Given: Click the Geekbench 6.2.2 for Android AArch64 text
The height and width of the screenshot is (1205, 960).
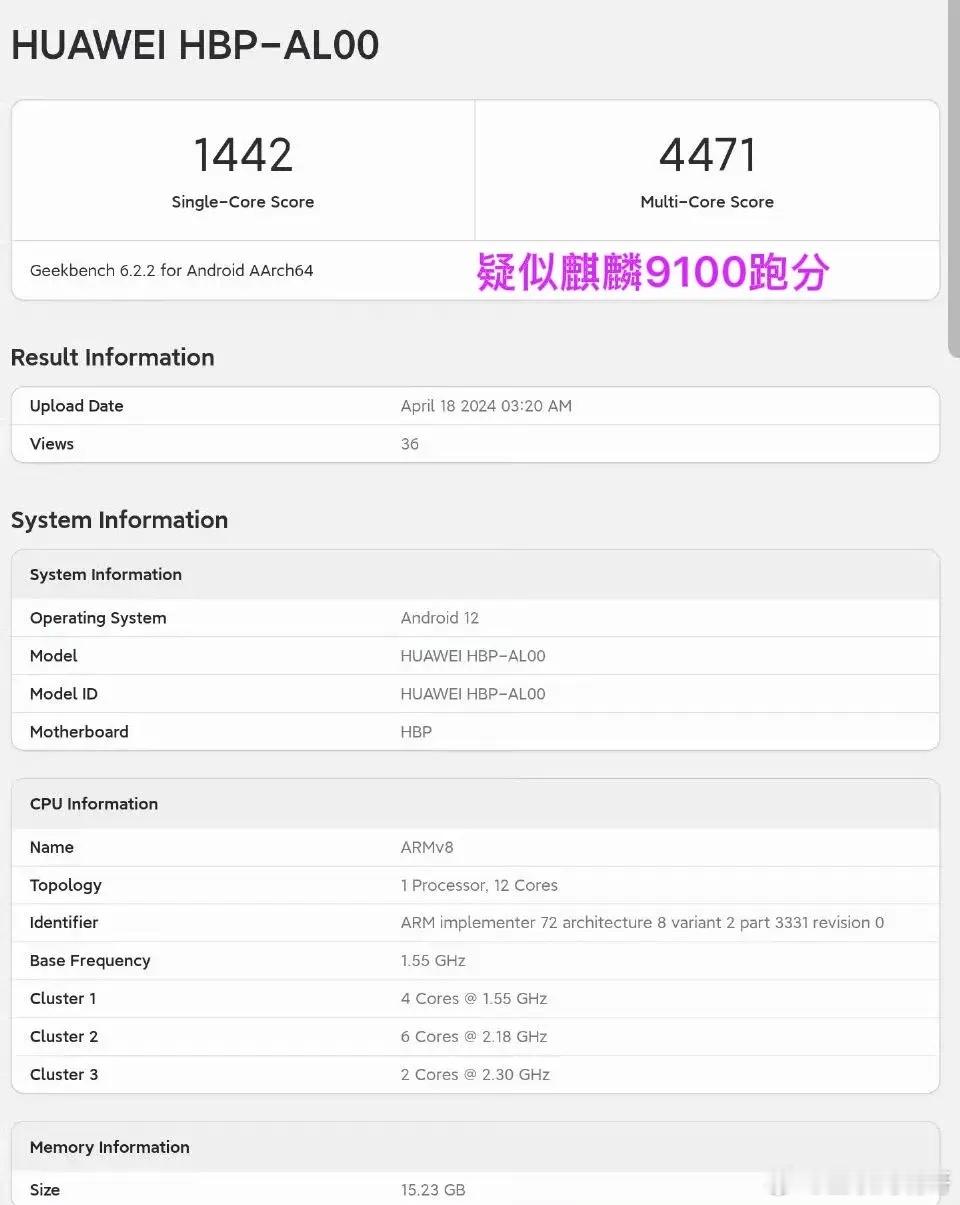Looking at the screenshot, I should tap(172, 270).
